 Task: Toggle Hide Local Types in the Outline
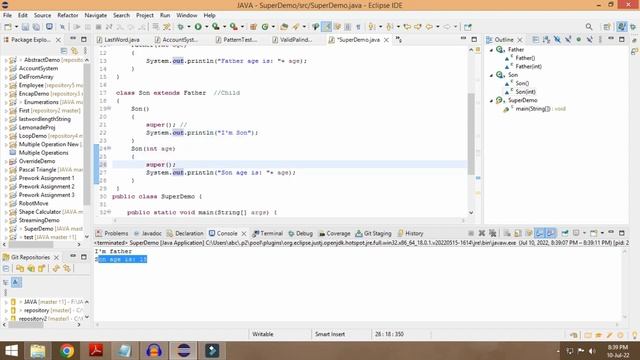pyautogui.click(x=589, y=40)
